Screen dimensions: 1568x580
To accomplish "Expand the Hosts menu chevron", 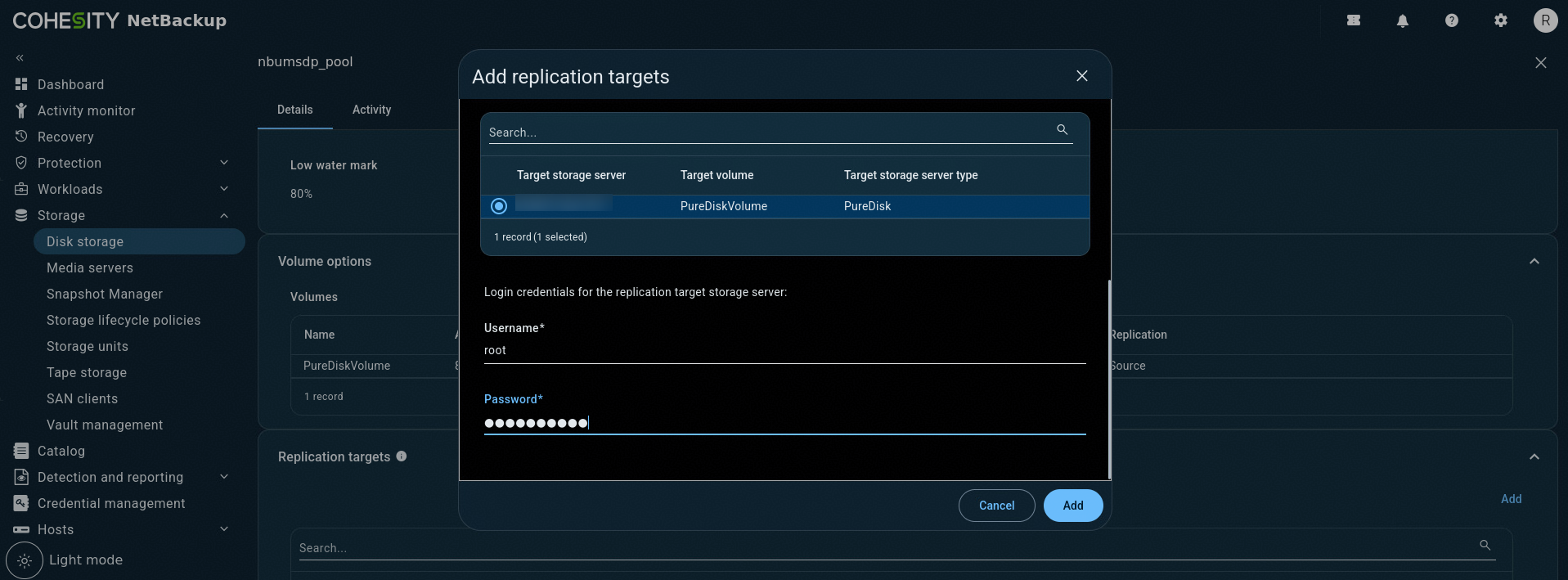I will [224, 529].
